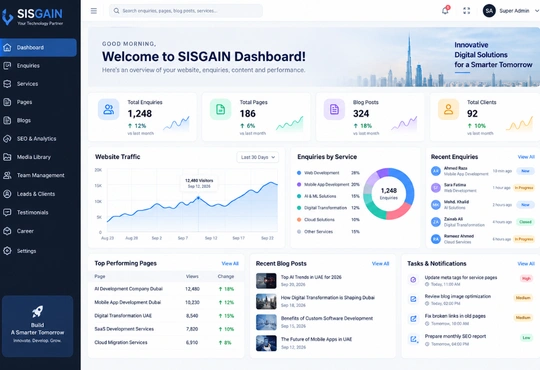The image size is (540, 370).
Task: Click Mobile App Development Dubai row
Action: (166, 302)
